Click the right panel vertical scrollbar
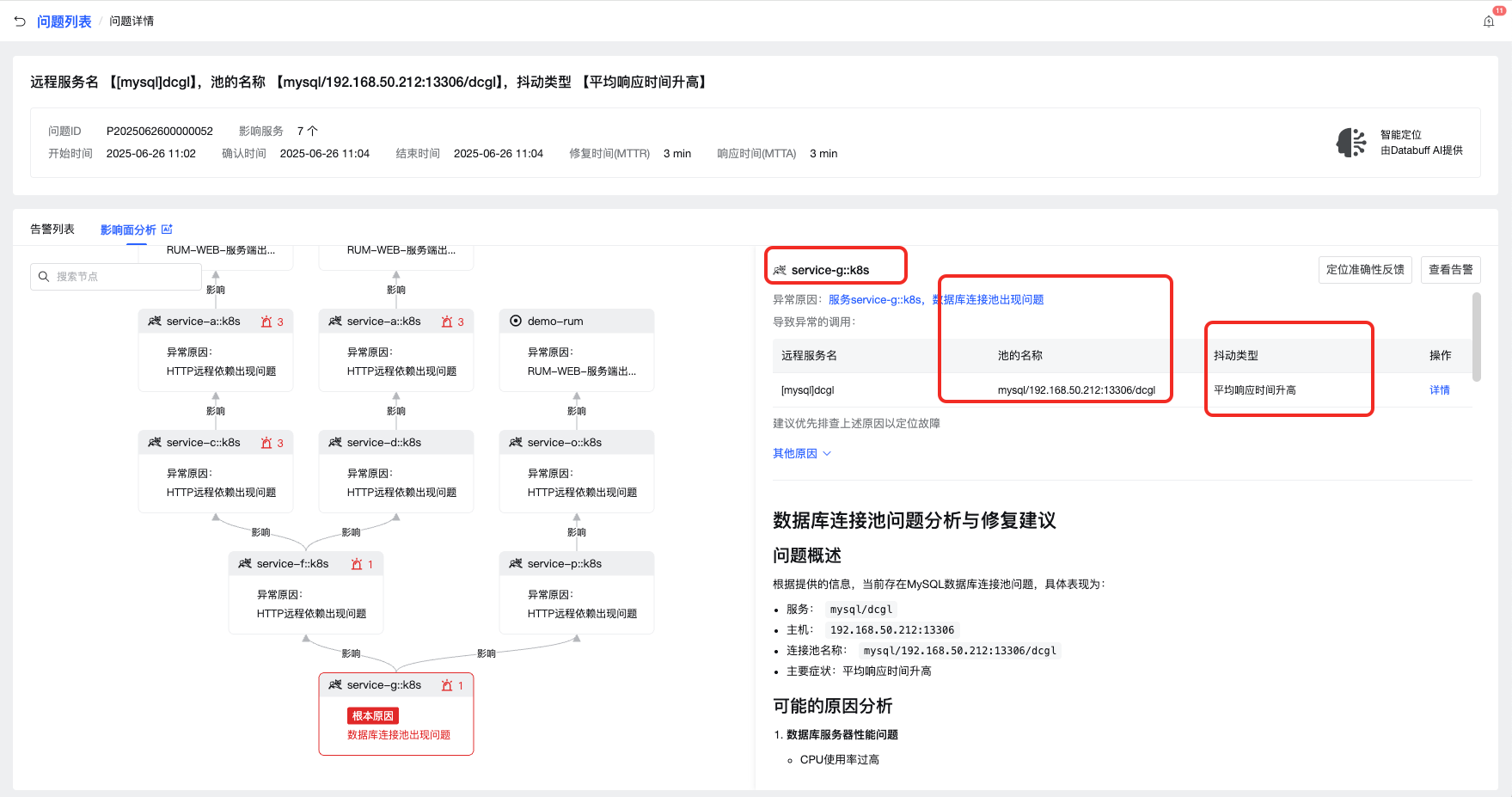The height and width of the screenshot is (797, 1512). pos(1476,337)
